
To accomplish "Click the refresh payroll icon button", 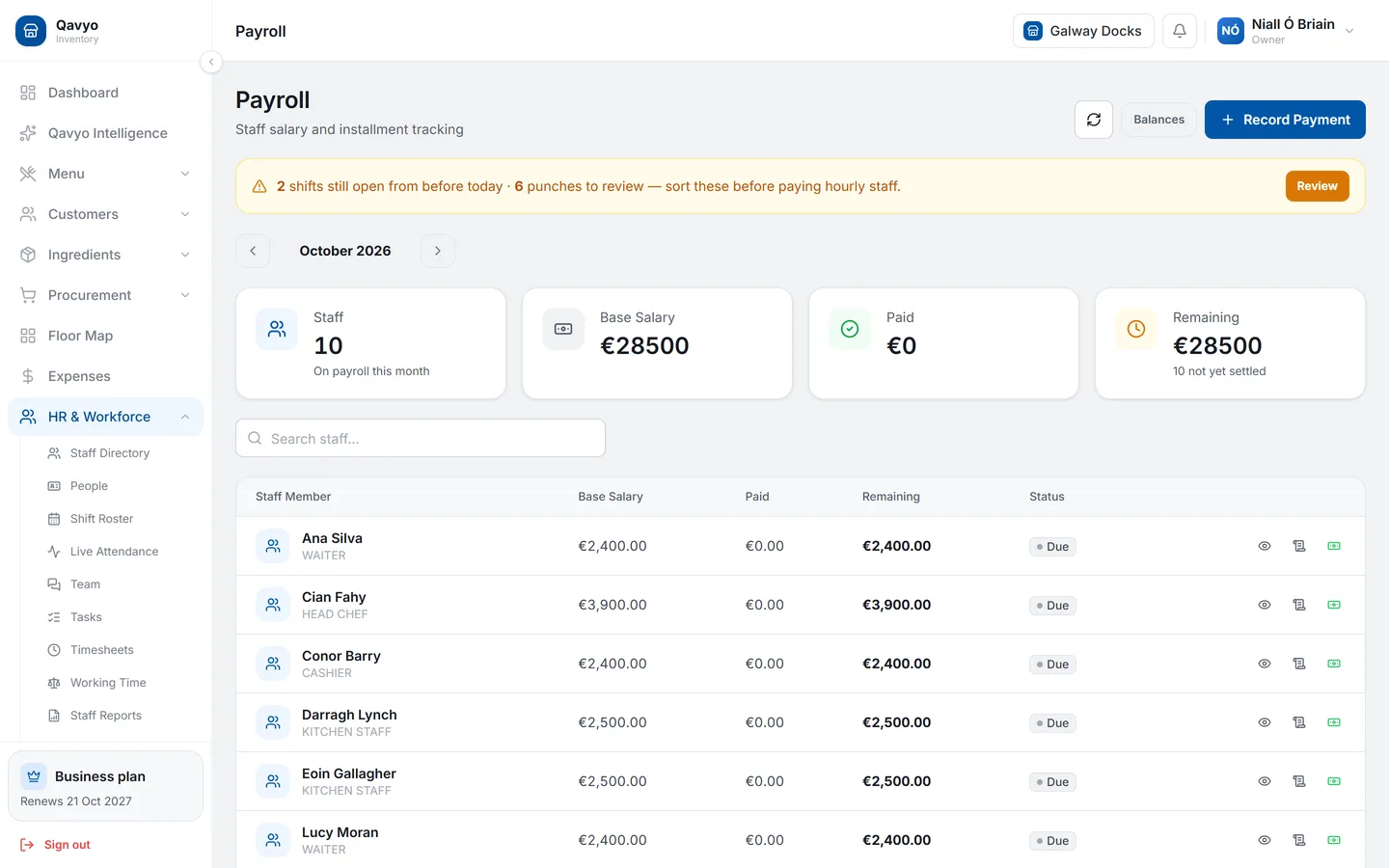I will (x=1094, y=120).
